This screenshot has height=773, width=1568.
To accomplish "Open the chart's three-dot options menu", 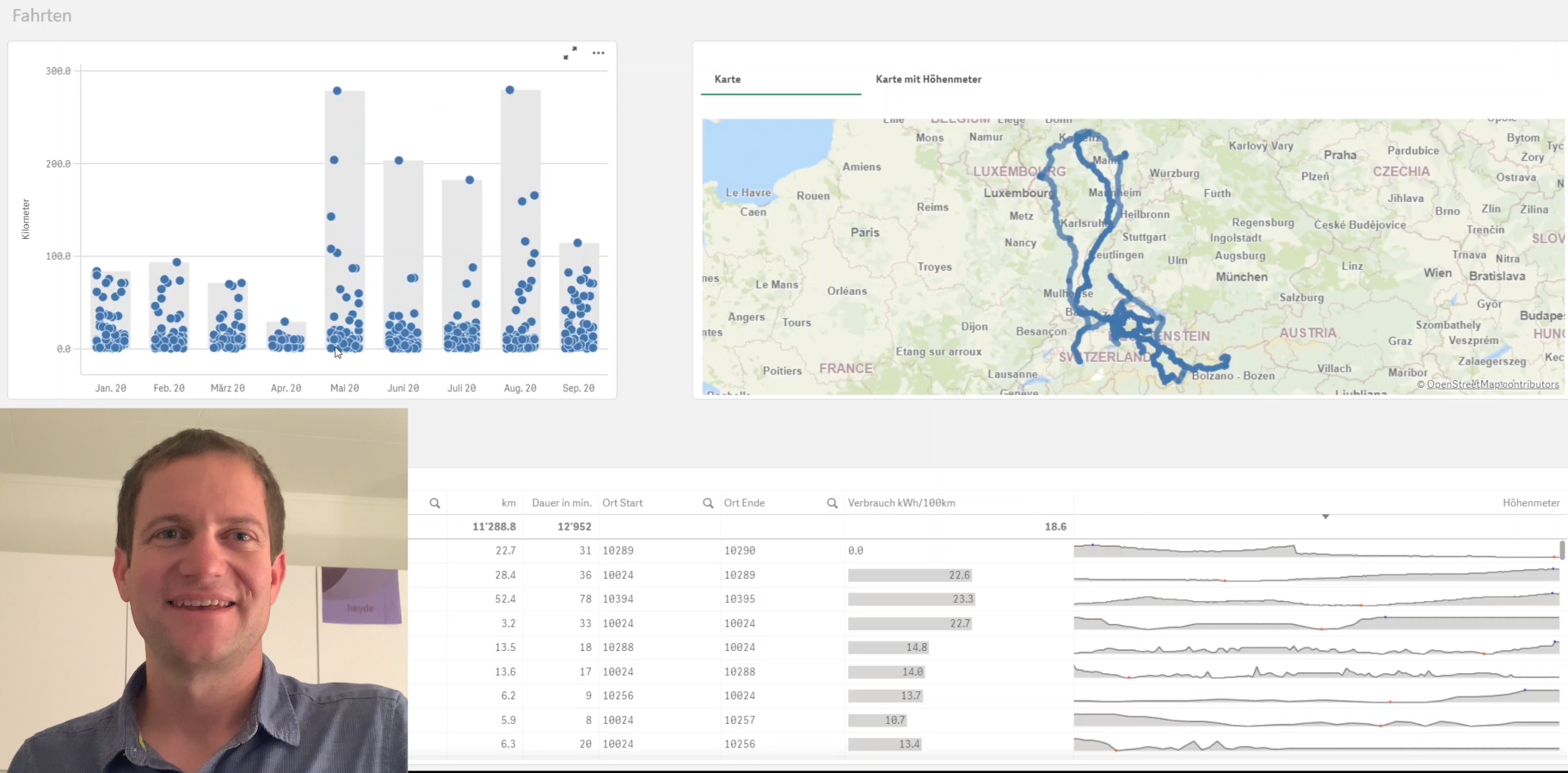I will (x=599, y=53).
